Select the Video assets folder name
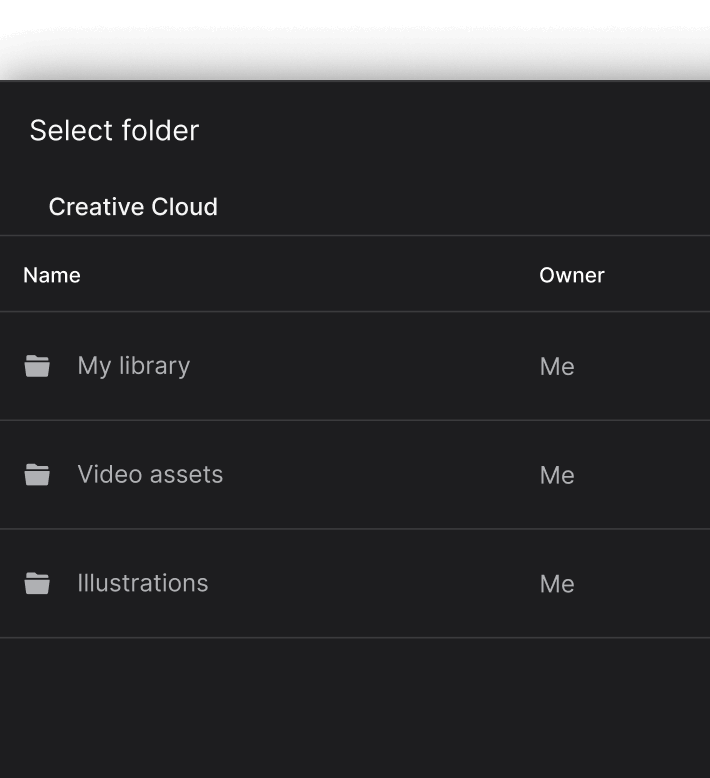The height and width of the screenshot is (778, 710). tap(150, 474)
